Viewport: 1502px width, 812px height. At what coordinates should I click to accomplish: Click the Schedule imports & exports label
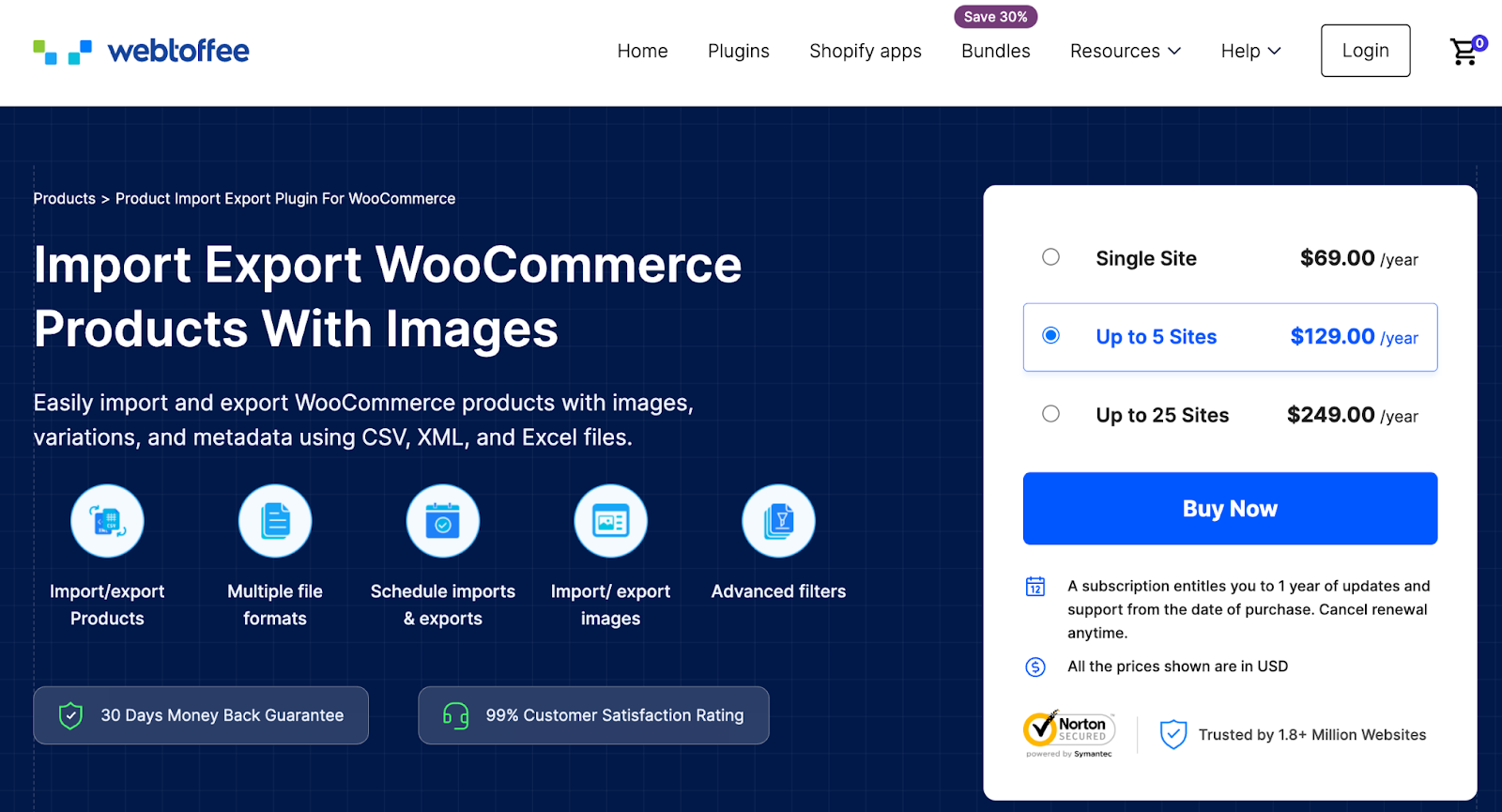tap(443, 605)
